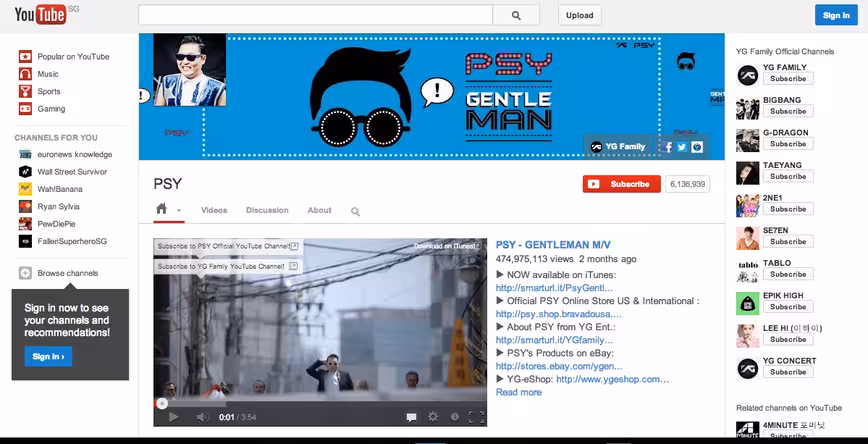
Task: Click the Twitter icon on banner
Action: pos(682,147)
